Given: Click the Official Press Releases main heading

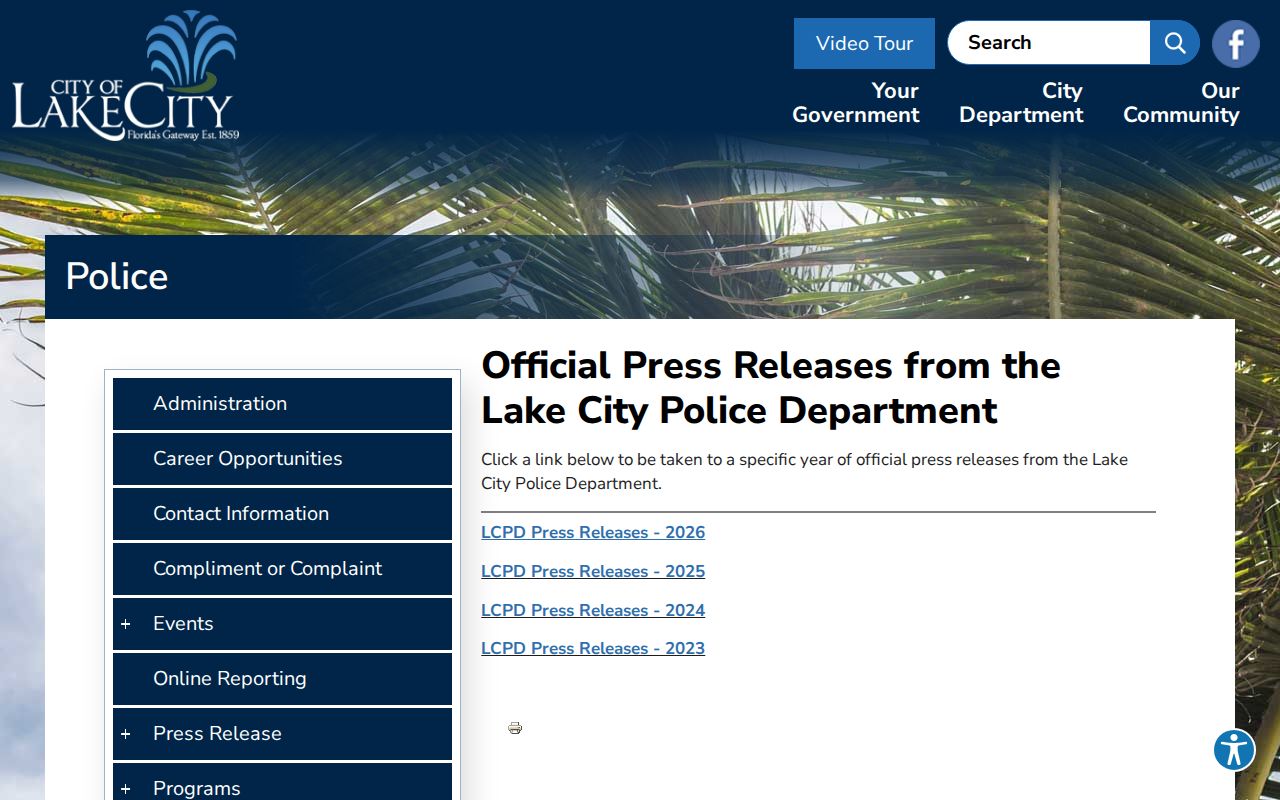Looking at the screenshot, I should click(x=771, y=388).
